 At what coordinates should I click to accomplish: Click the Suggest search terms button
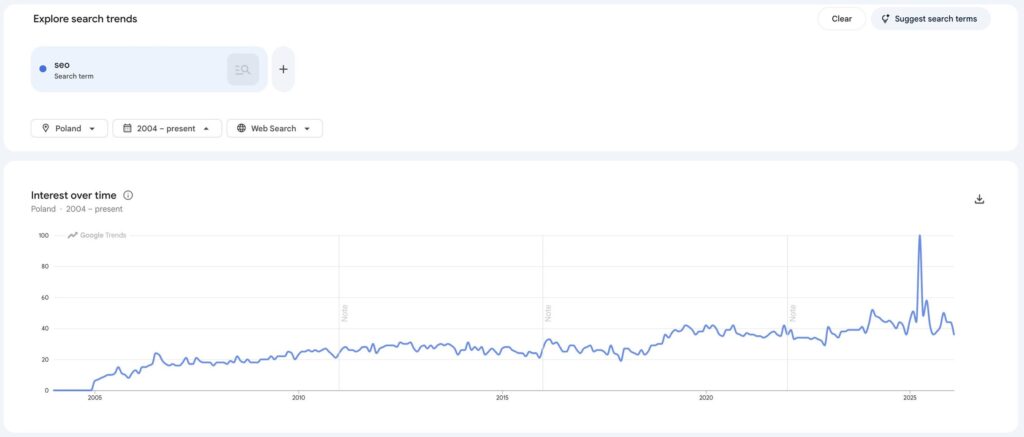pyautogui.click(x=930, y=19)
